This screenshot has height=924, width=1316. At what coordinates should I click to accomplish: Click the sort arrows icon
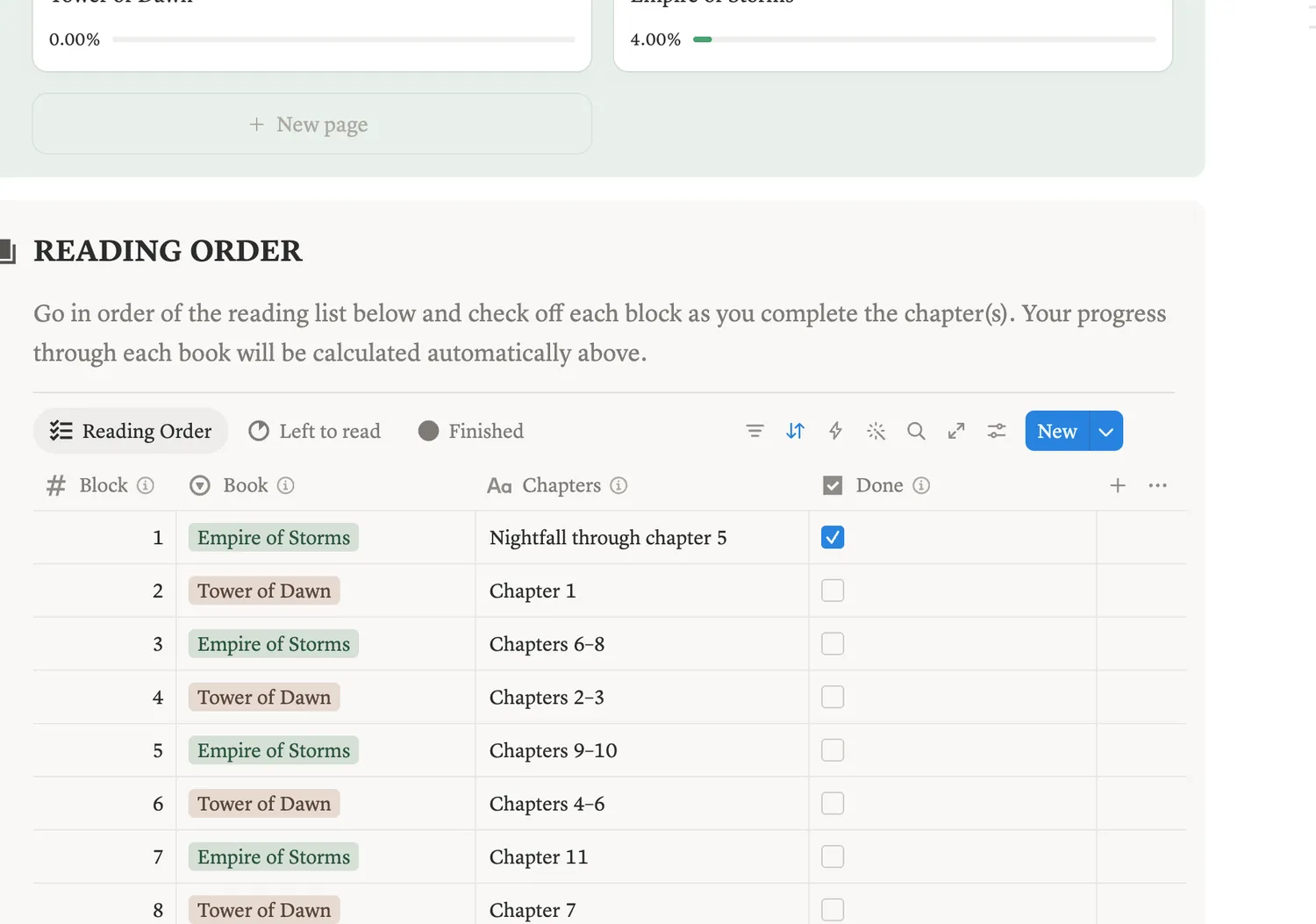[795, 431]
